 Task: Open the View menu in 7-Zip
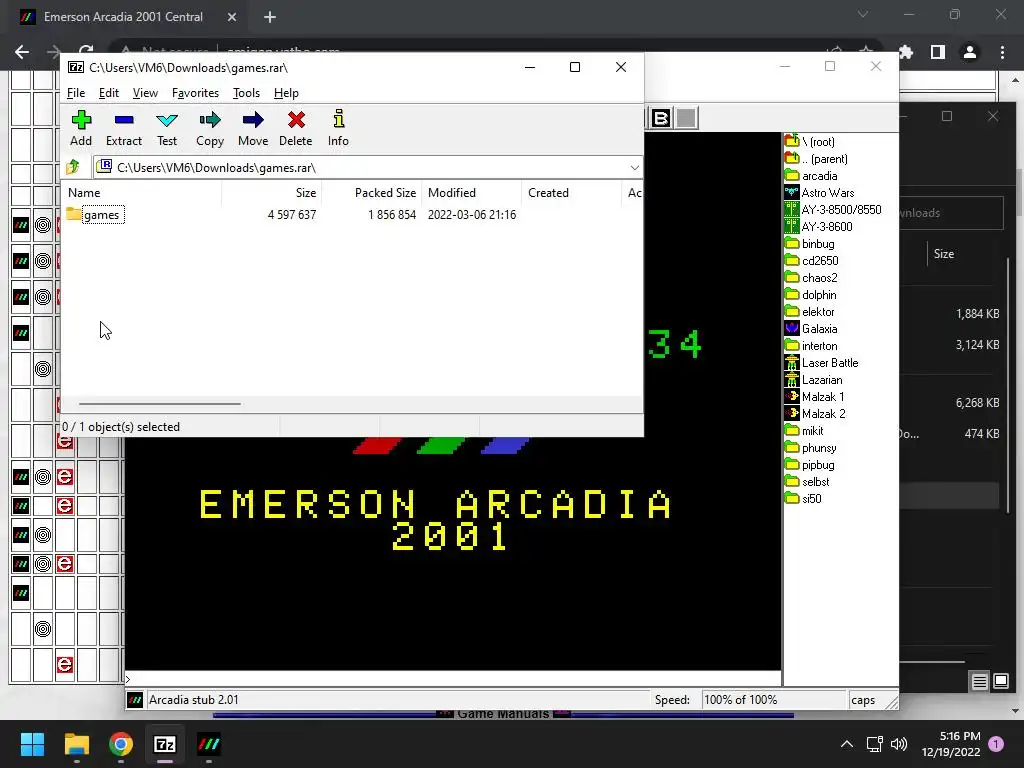145,93
